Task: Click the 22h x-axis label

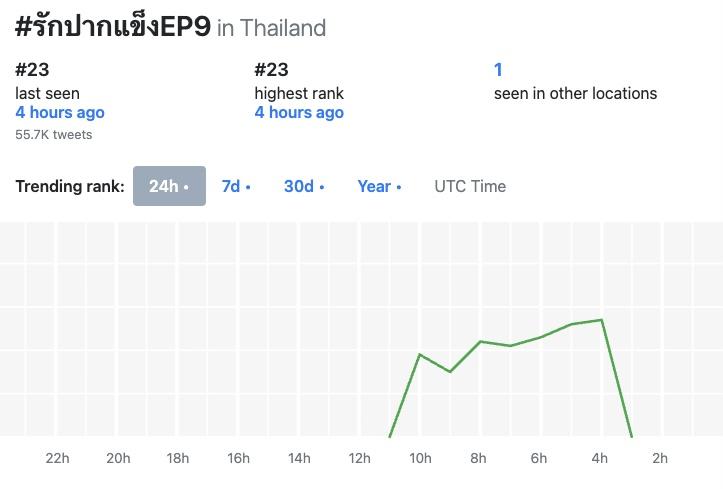Action: click(x=58, y=459)
